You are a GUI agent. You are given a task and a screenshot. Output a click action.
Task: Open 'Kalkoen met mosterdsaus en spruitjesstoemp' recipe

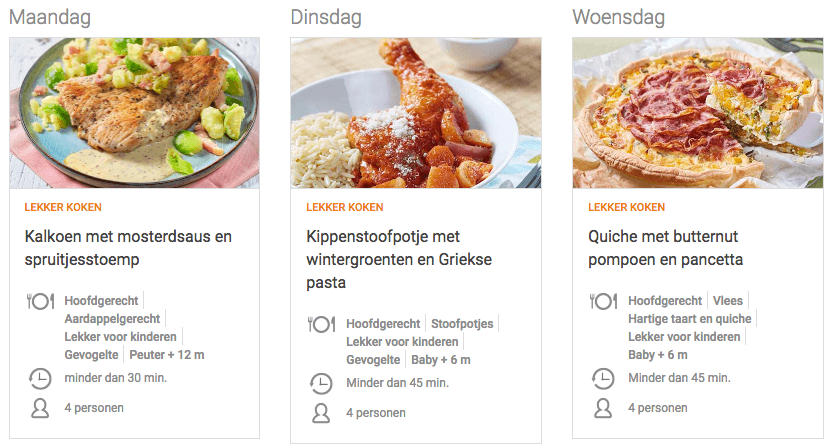point(128,248)
